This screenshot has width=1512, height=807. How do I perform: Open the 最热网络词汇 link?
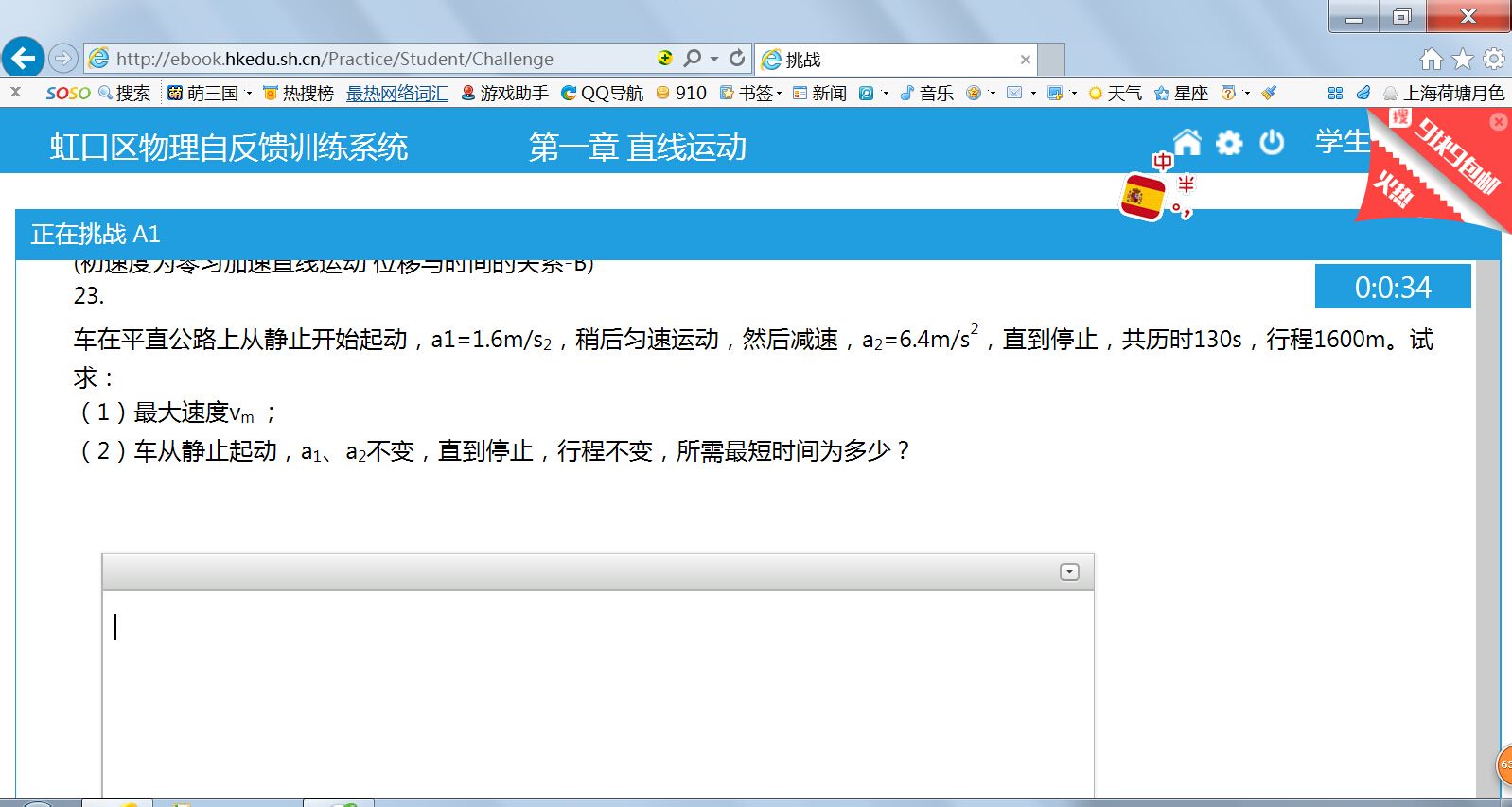(397, 93)
